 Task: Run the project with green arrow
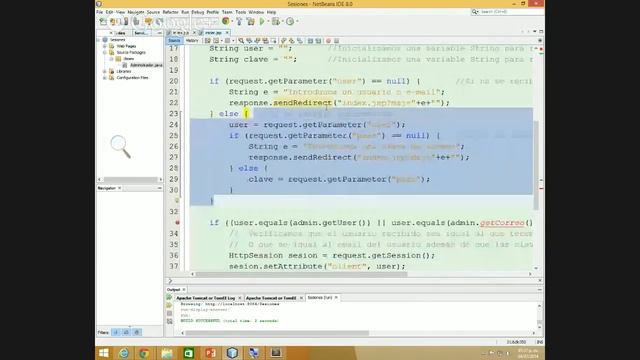[262, 21]
